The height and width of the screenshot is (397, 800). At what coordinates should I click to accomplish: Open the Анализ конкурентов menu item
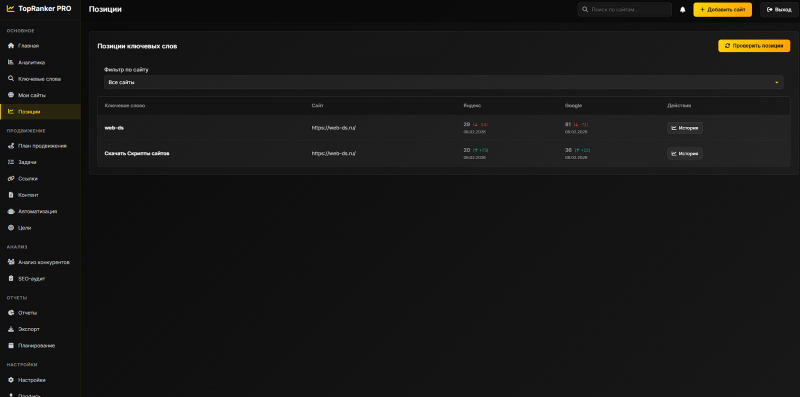tap(40, 262)
